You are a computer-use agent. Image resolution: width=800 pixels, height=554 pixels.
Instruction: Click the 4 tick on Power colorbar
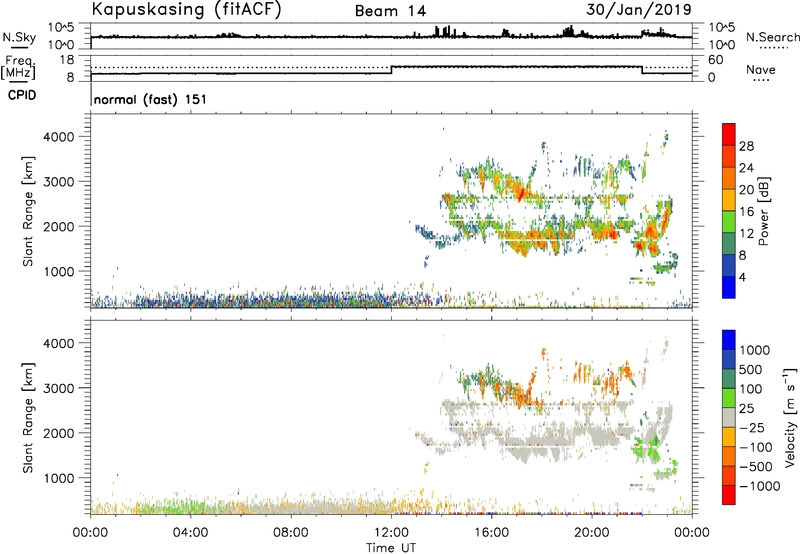coord(743,277)
